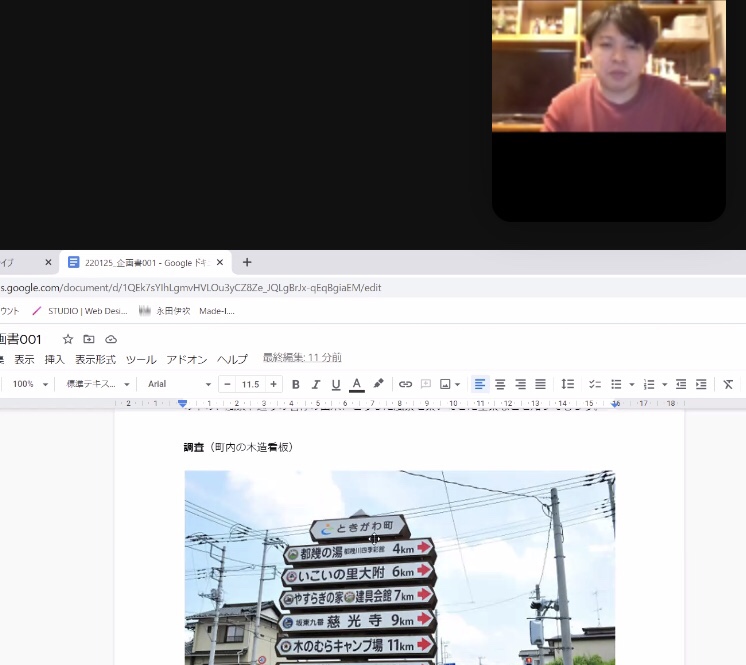The height and width of the screenshot is (665, 746).
Task: Open the bulleted list options arrow
Action: click(632, 384)
